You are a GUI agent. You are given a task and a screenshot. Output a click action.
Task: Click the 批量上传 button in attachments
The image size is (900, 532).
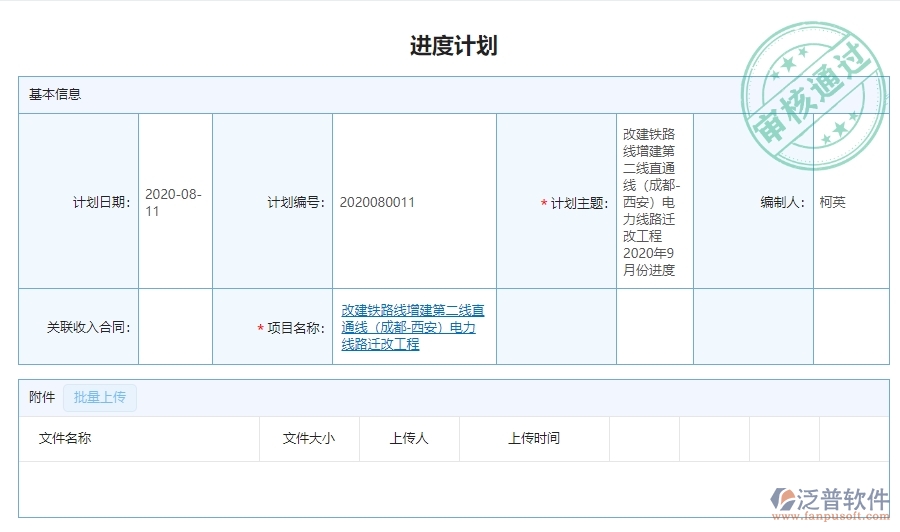(100, 397)
